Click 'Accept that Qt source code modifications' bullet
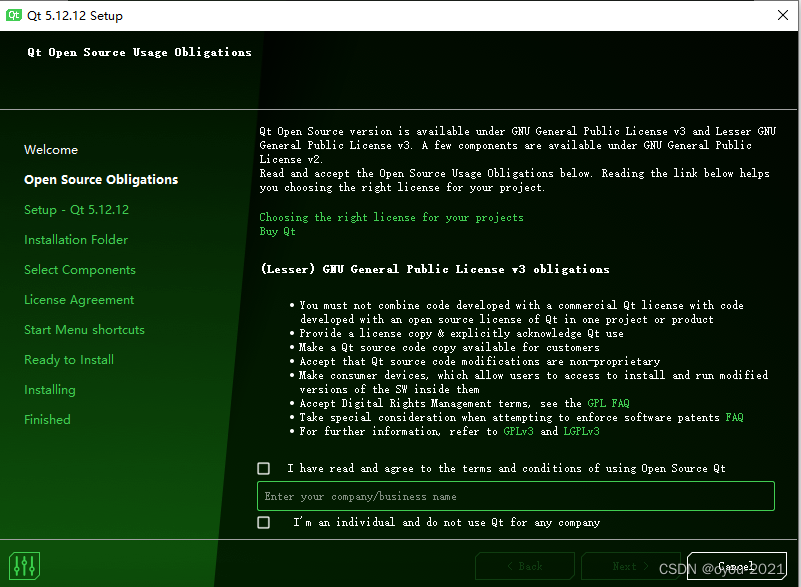The width and height of the screenshot is (801, 587). (x=480, y=362)
